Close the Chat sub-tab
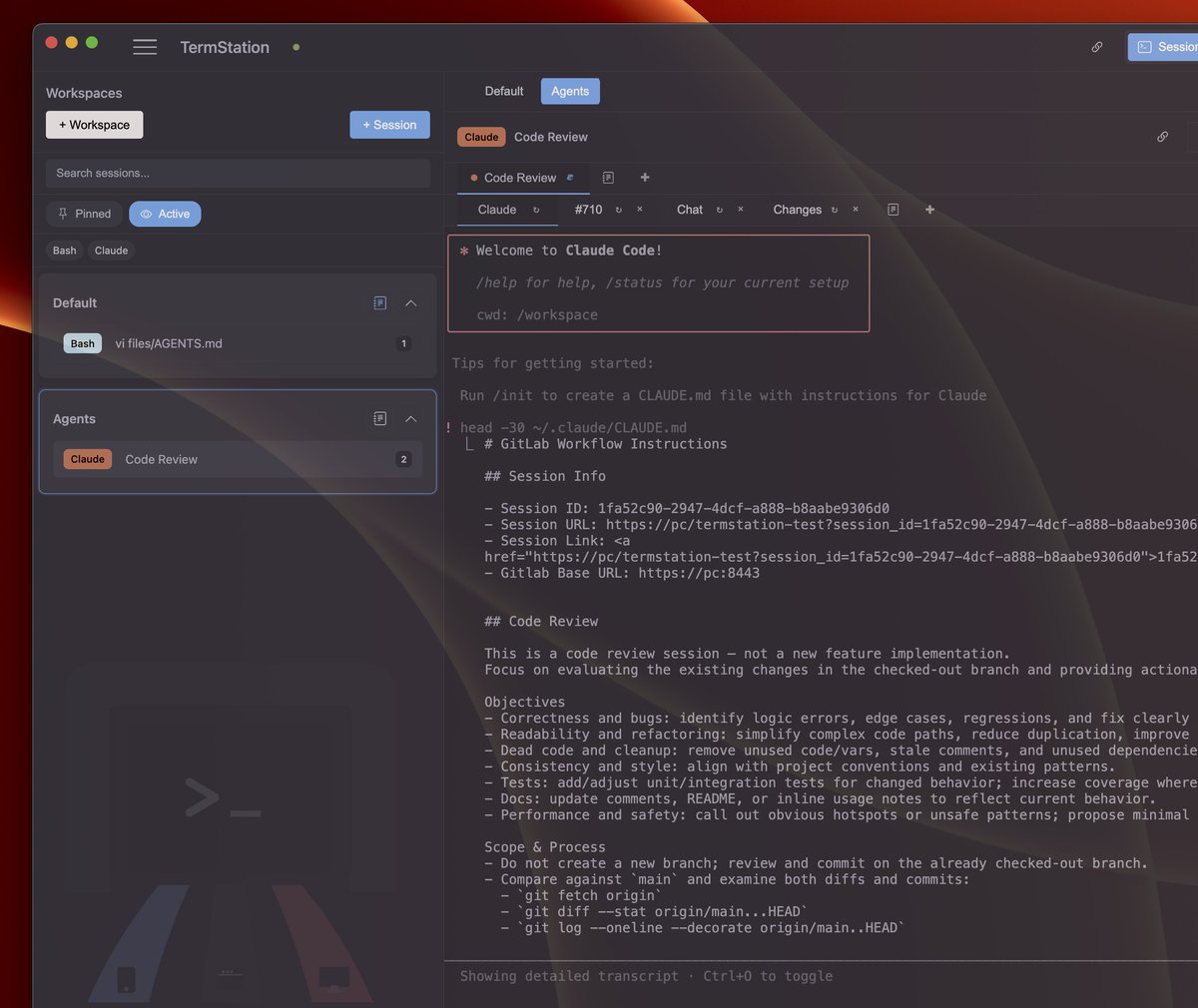1198x1008 pixels. [x=741, y=210]
